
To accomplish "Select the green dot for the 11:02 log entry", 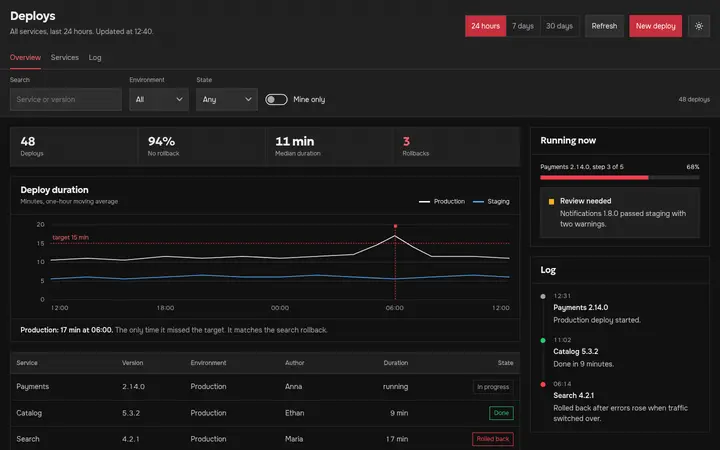I will click(x=543, y=340).
